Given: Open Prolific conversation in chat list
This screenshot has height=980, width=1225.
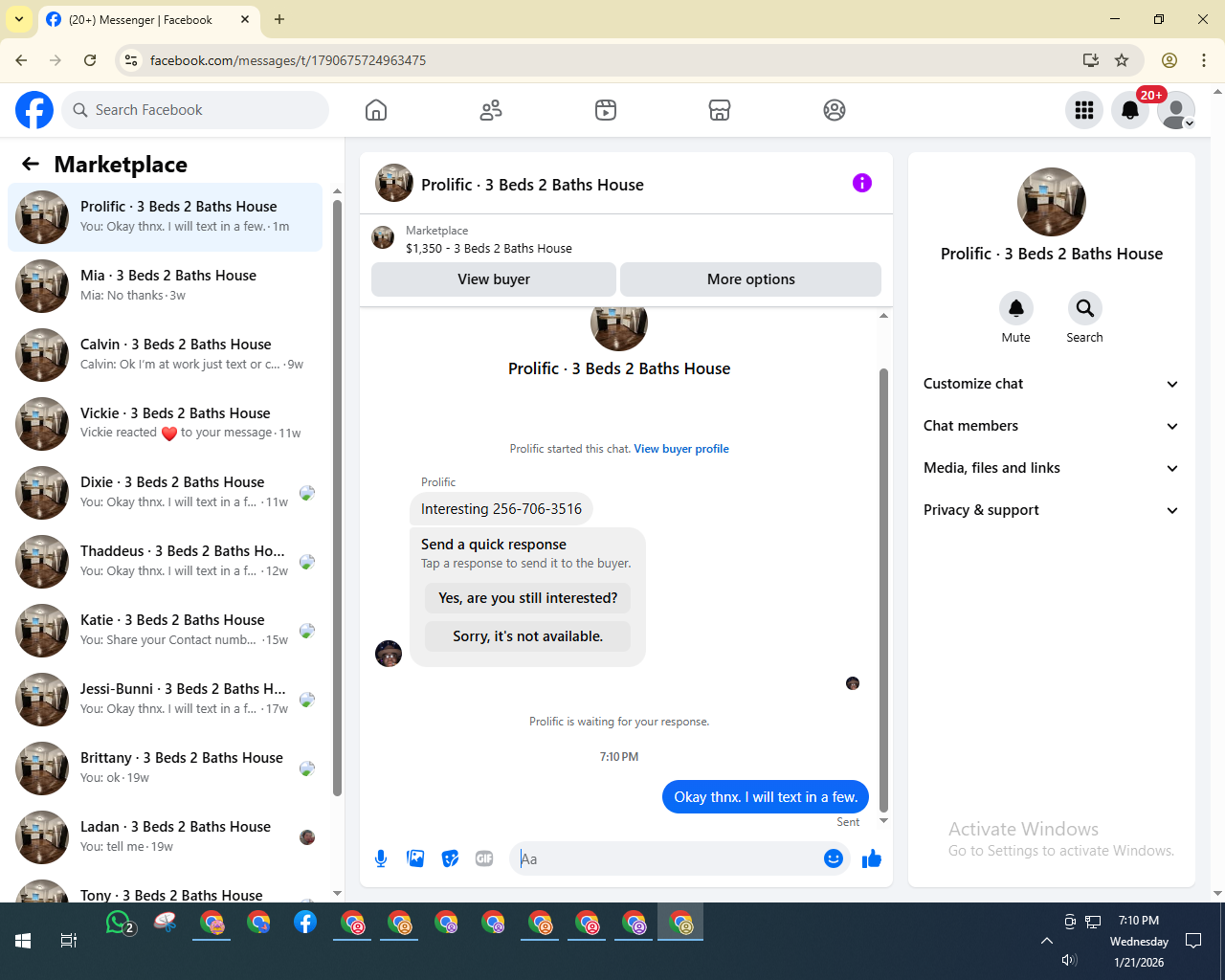Looking at the screenshot, I should point(165,217).
